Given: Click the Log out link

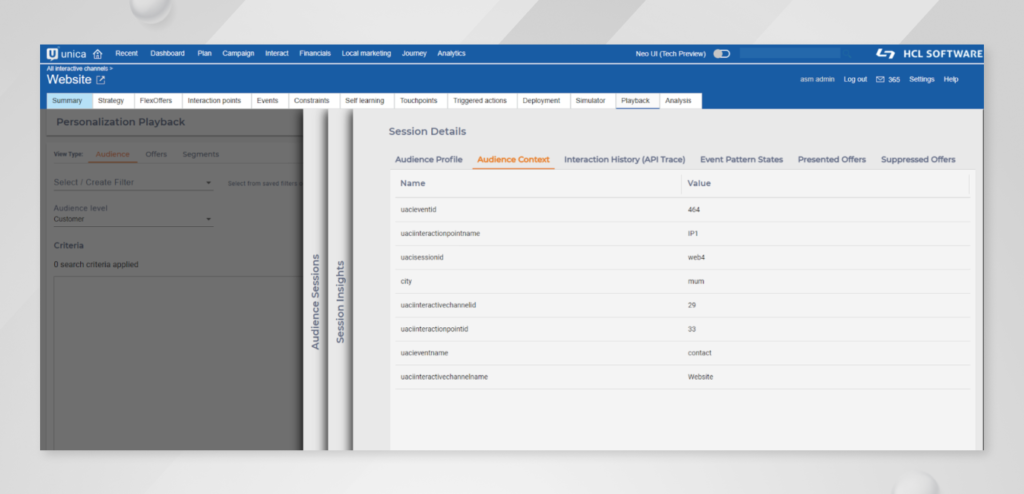Looking at the screenshot, I should tap(855, 79).
